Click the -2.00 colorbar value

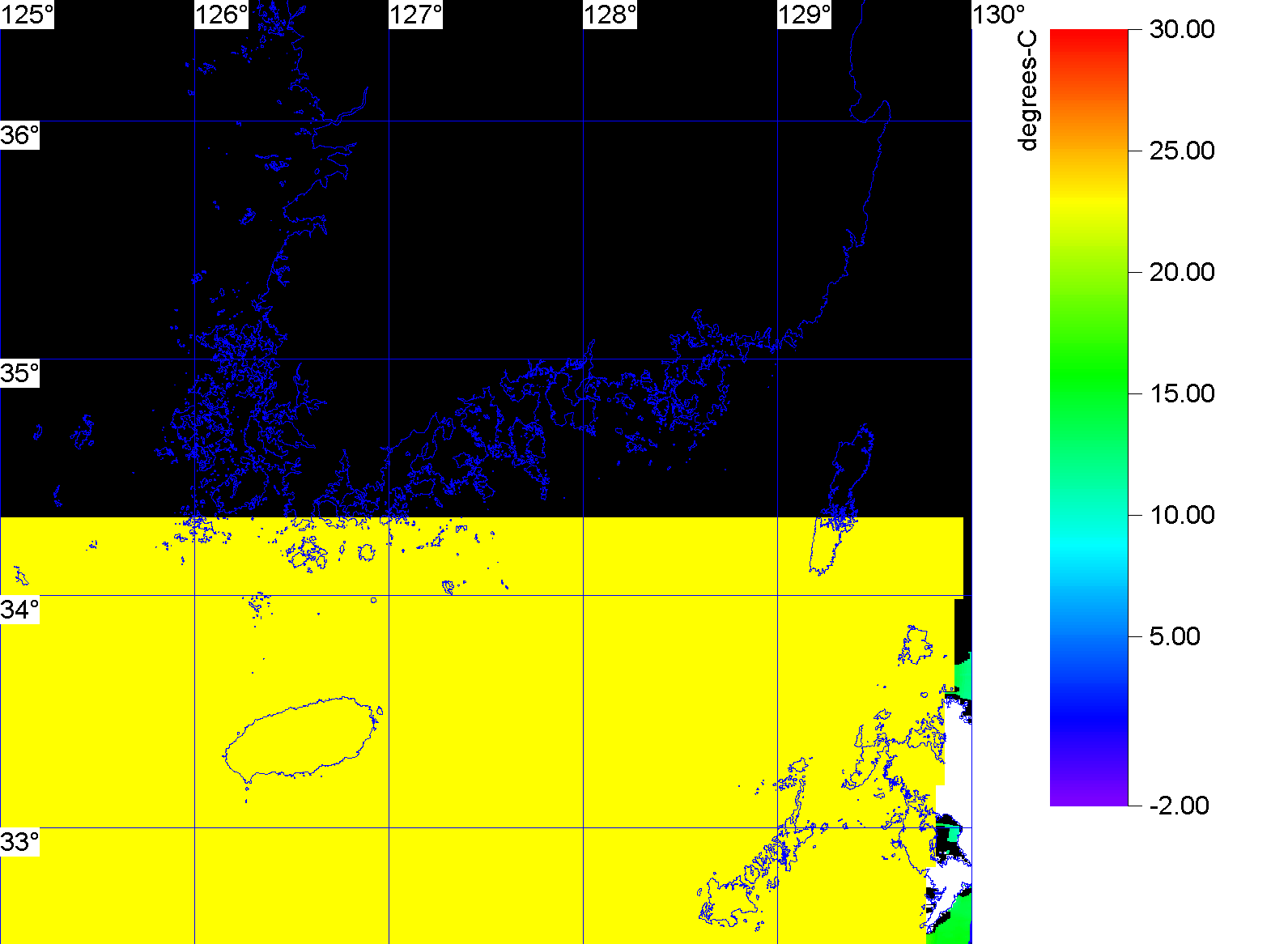point(1179,806)
